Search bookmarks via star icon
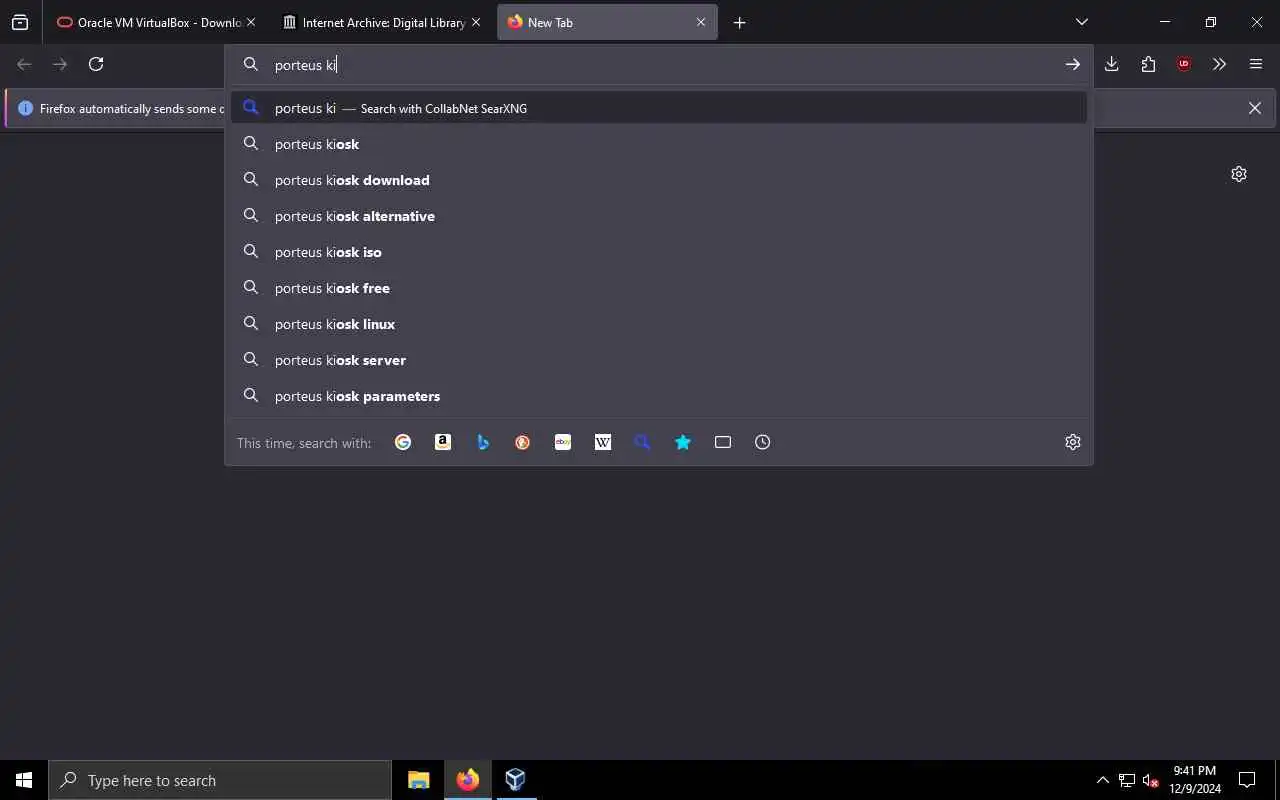The image size is (1280, 800). [x=683, y=442]
